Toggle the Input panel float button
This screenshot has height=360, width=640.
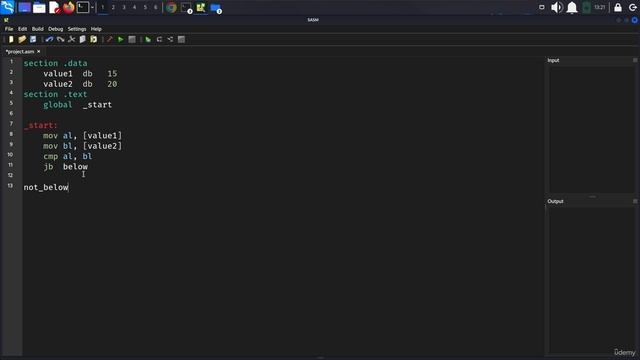pos(635,60)
